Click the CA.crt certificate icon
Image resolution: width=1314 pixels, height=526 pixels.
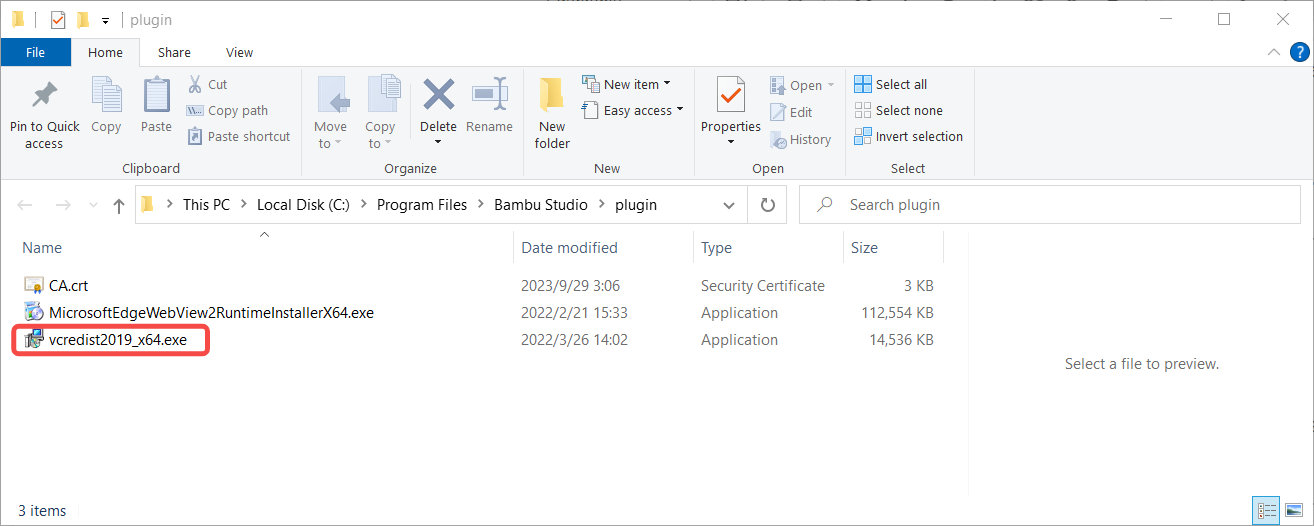tap(34, 286)
